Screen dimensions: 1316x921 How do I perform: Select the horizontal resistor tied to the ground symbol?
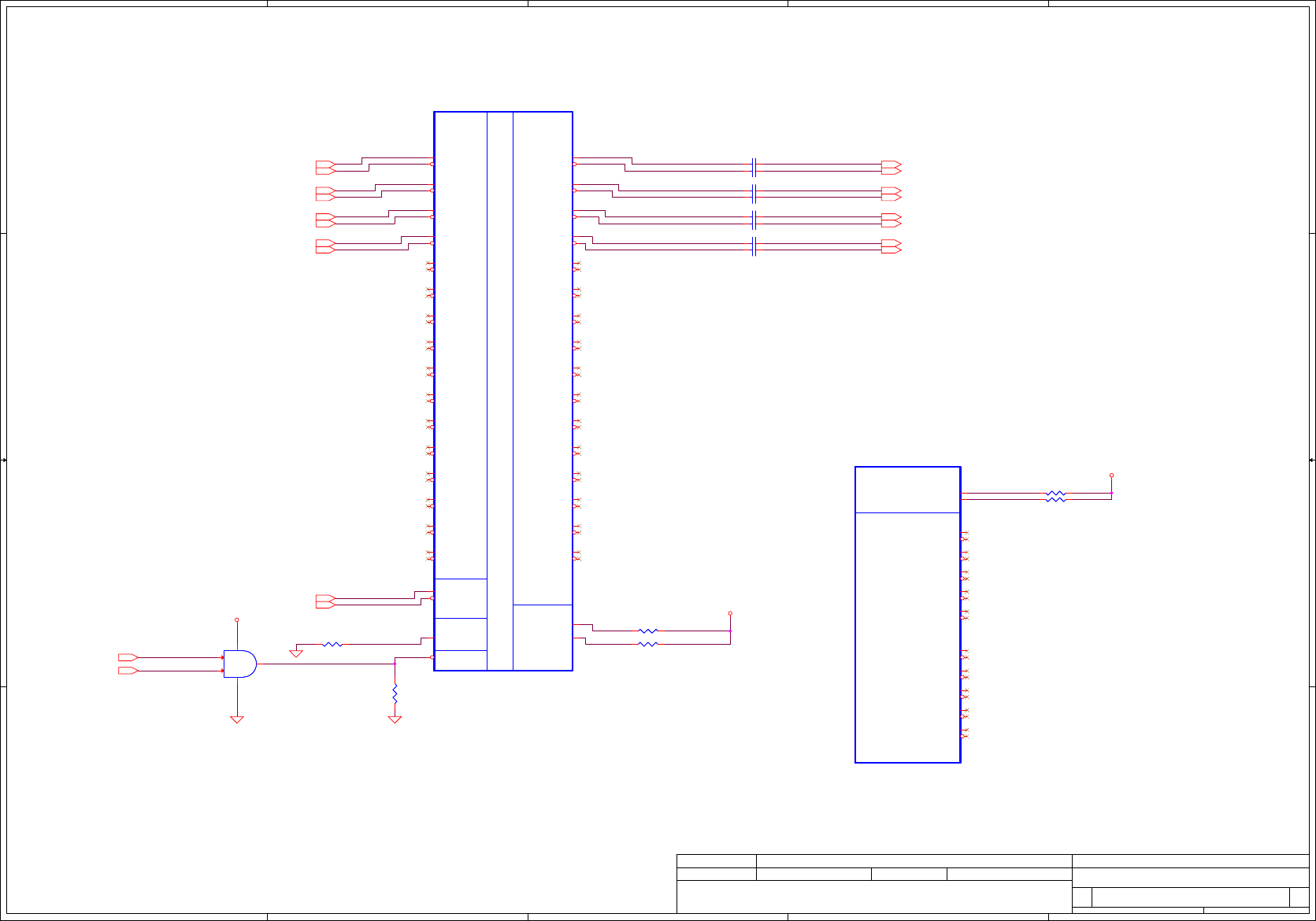click(333, 644)
